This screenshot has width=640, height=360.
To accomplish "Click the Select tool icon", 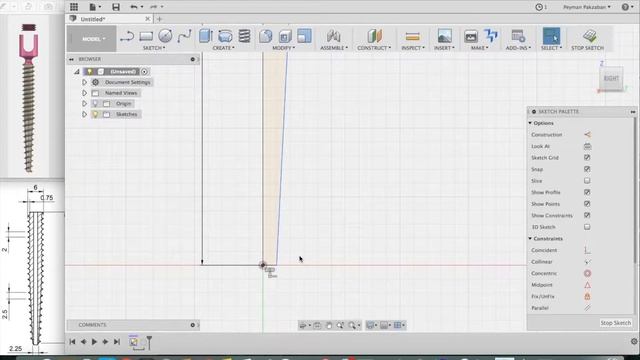I will (x=551, y=36).
